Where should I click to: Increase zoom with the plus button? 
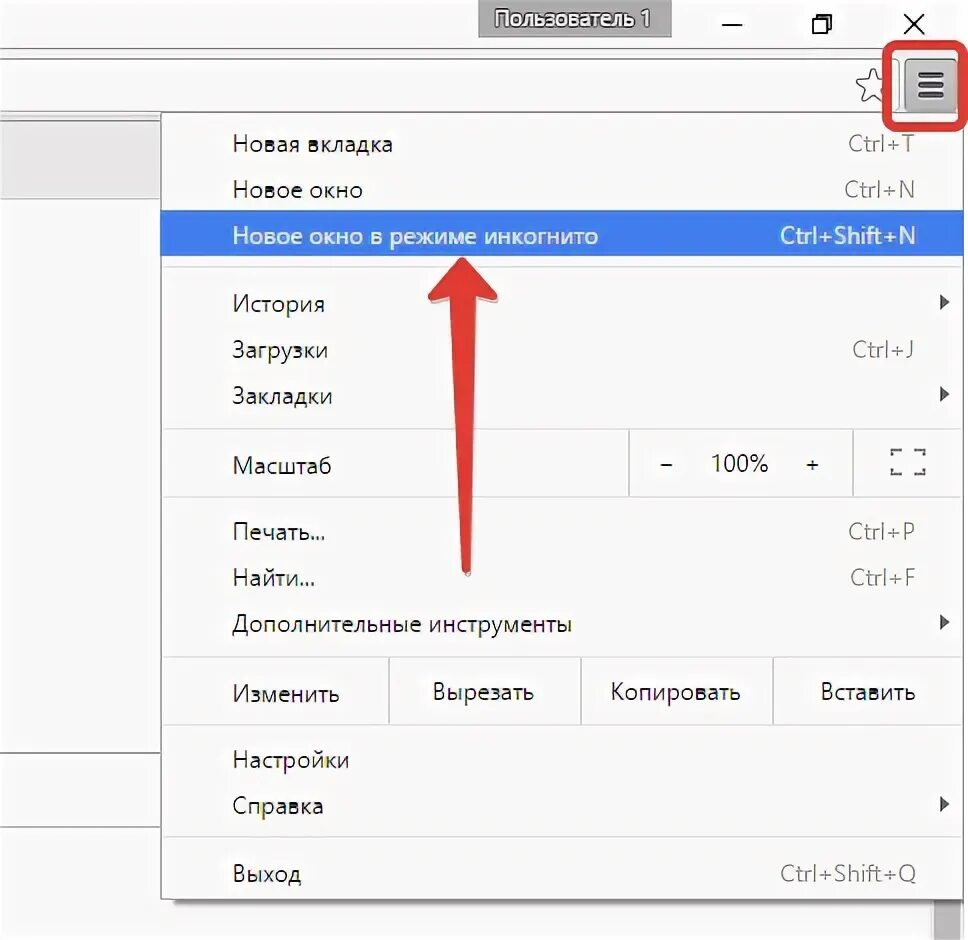click(x=812, y=464)
